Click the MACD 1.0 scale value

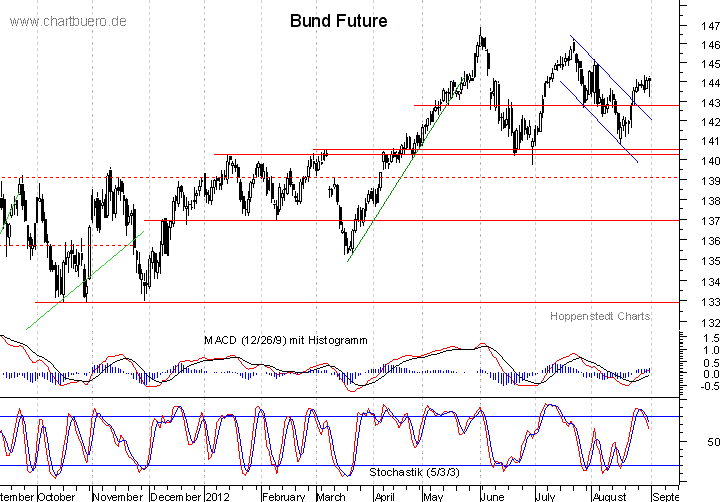coord(711,350)
